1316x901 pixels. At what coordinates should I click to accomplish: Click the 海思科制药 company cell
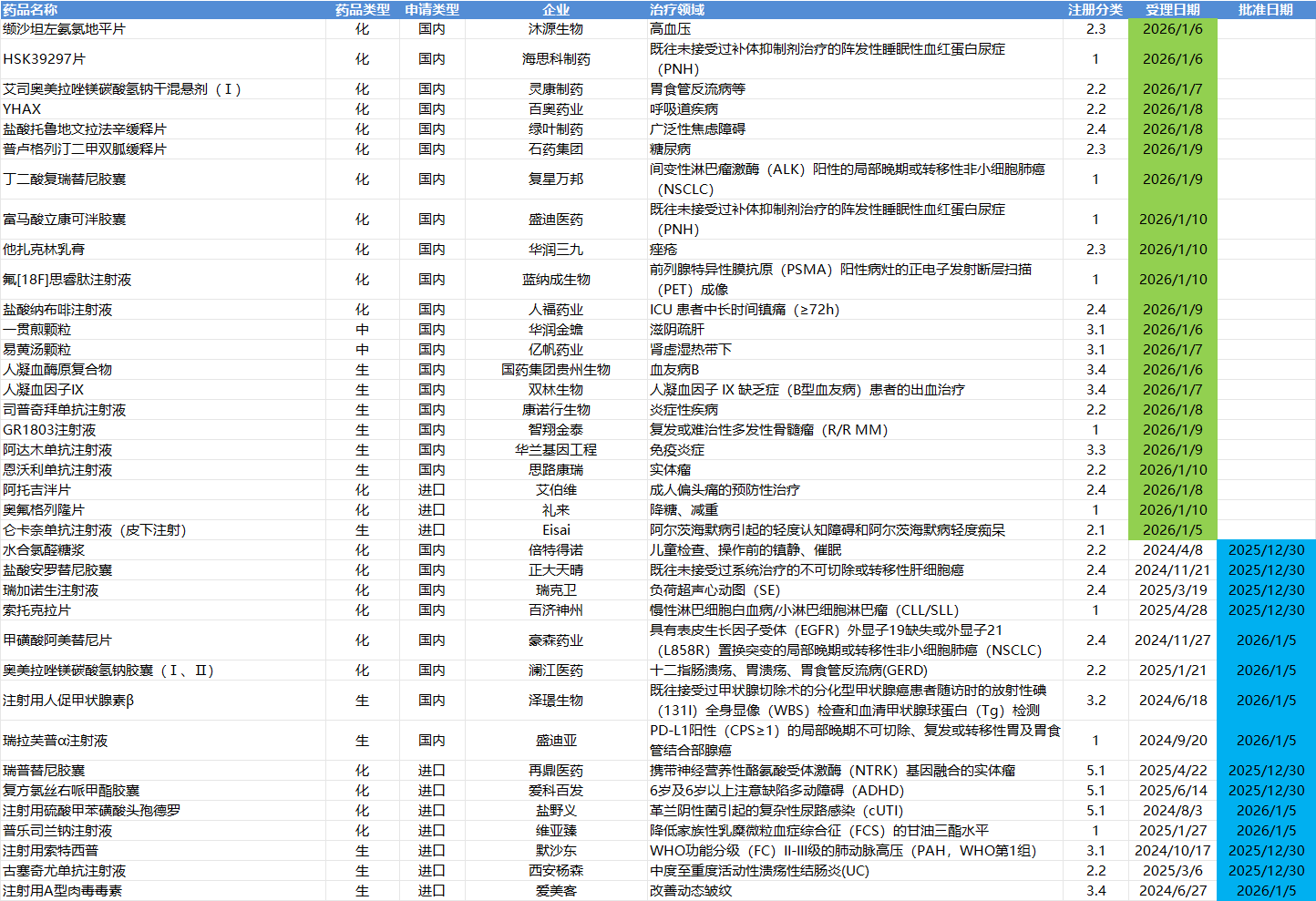click(556, 59)
